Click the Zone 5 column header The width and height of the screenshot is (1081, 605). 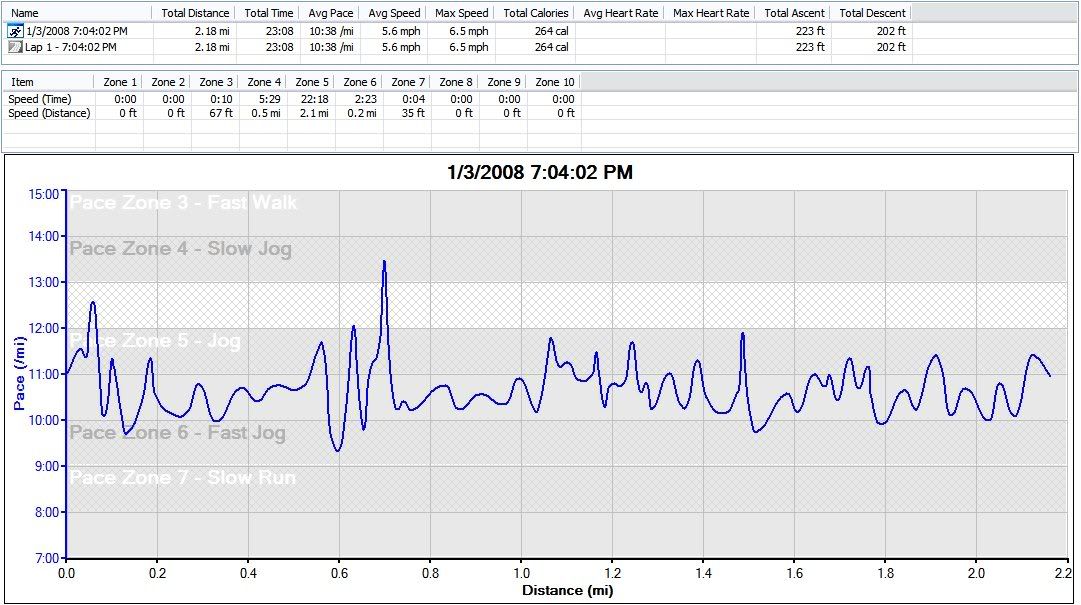tap(312, 82)
